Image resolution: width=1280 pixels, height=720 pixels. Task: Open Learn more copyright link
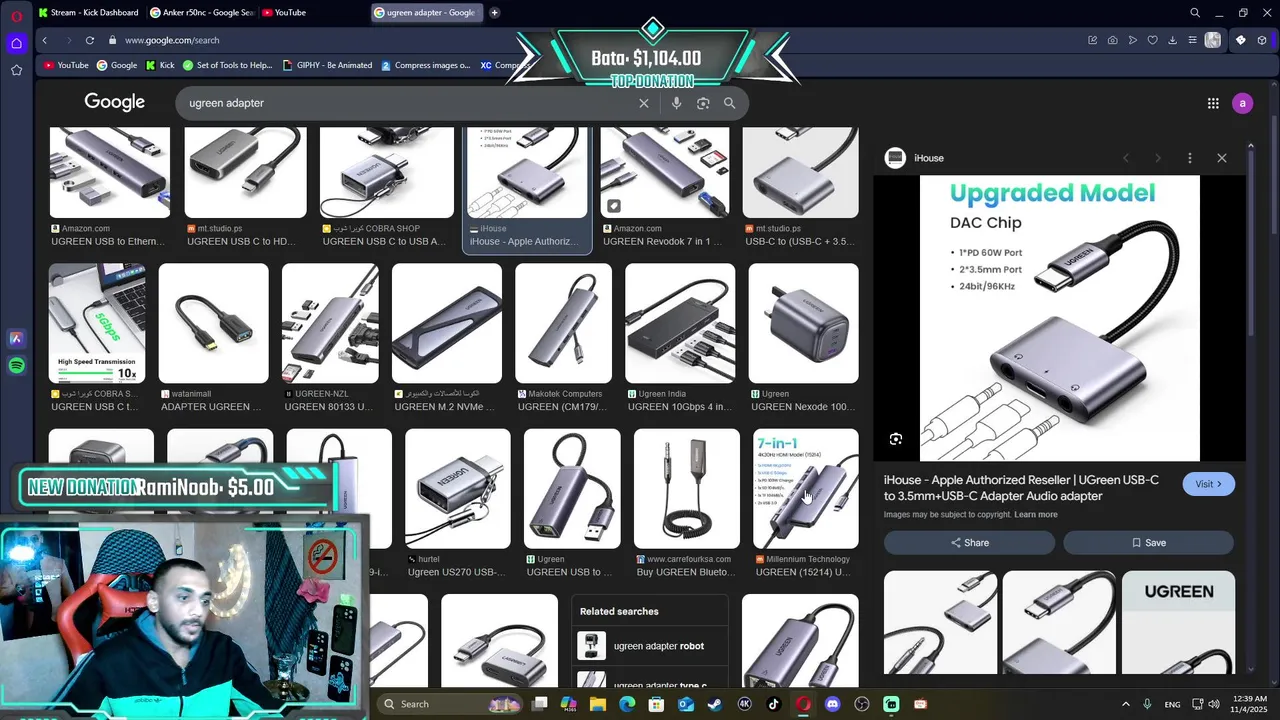[1035, 515]
